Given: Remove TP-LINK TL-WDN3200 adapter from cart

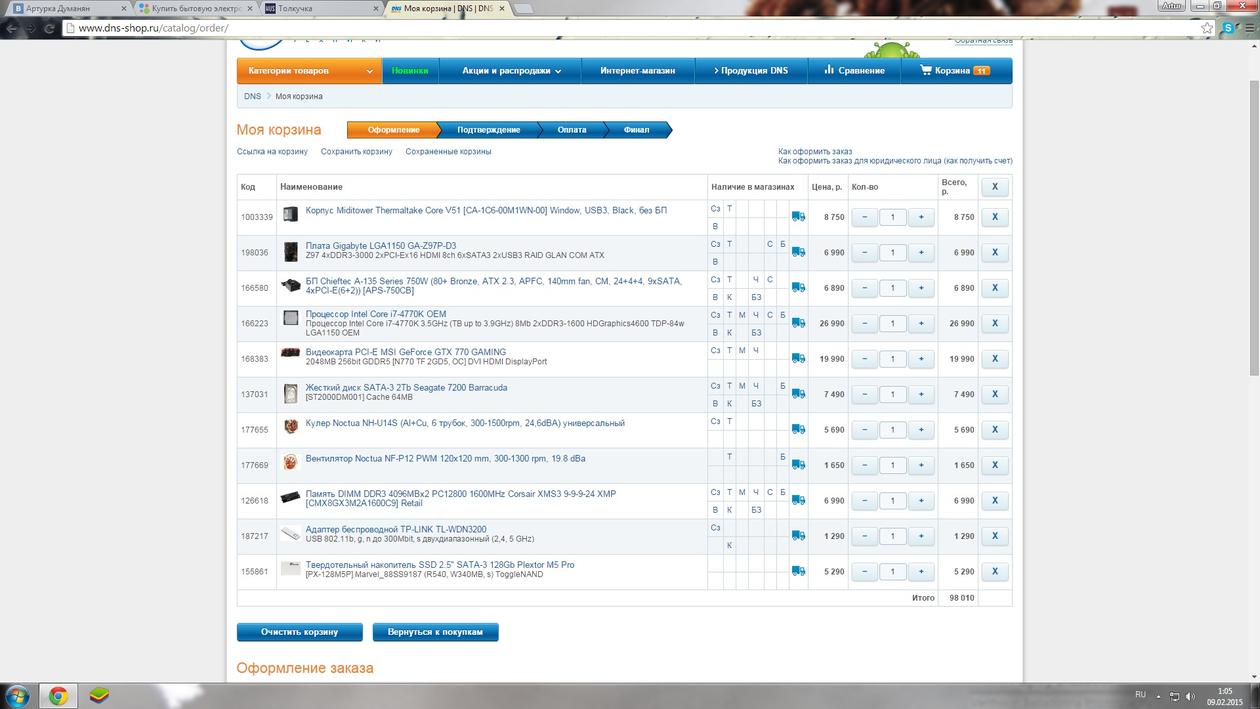Looking at the screenshot, I should click(995, 536).
